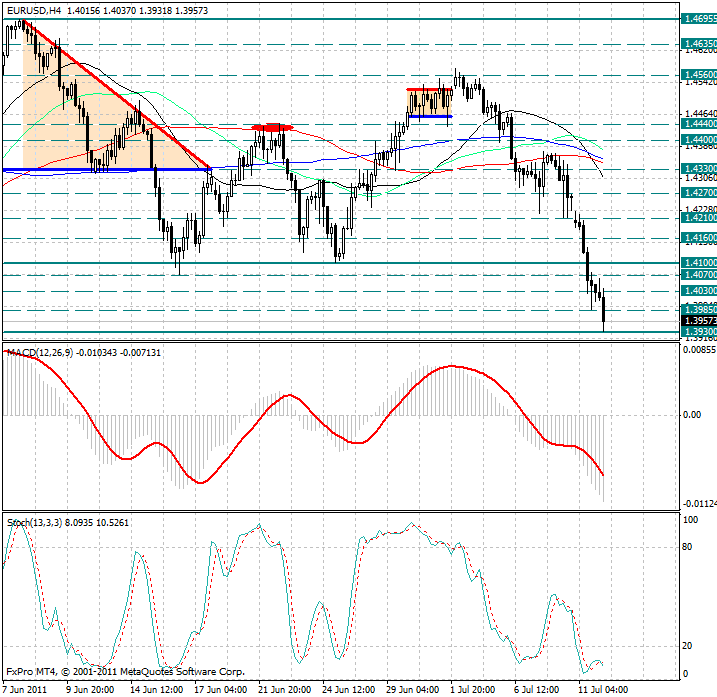Screen dimensions: 717x697
Task: Click the current price 1.3957 marker
Action: pos(698,320)
